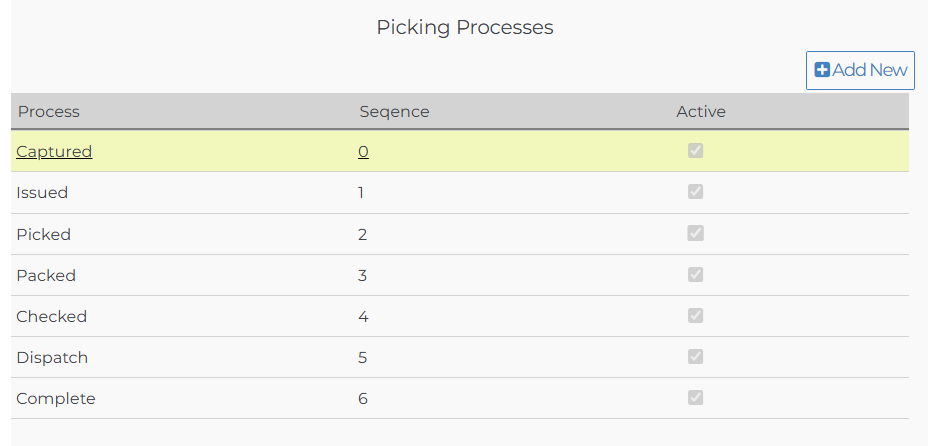
Task: Click the Seqence column header
Action: 394,111
